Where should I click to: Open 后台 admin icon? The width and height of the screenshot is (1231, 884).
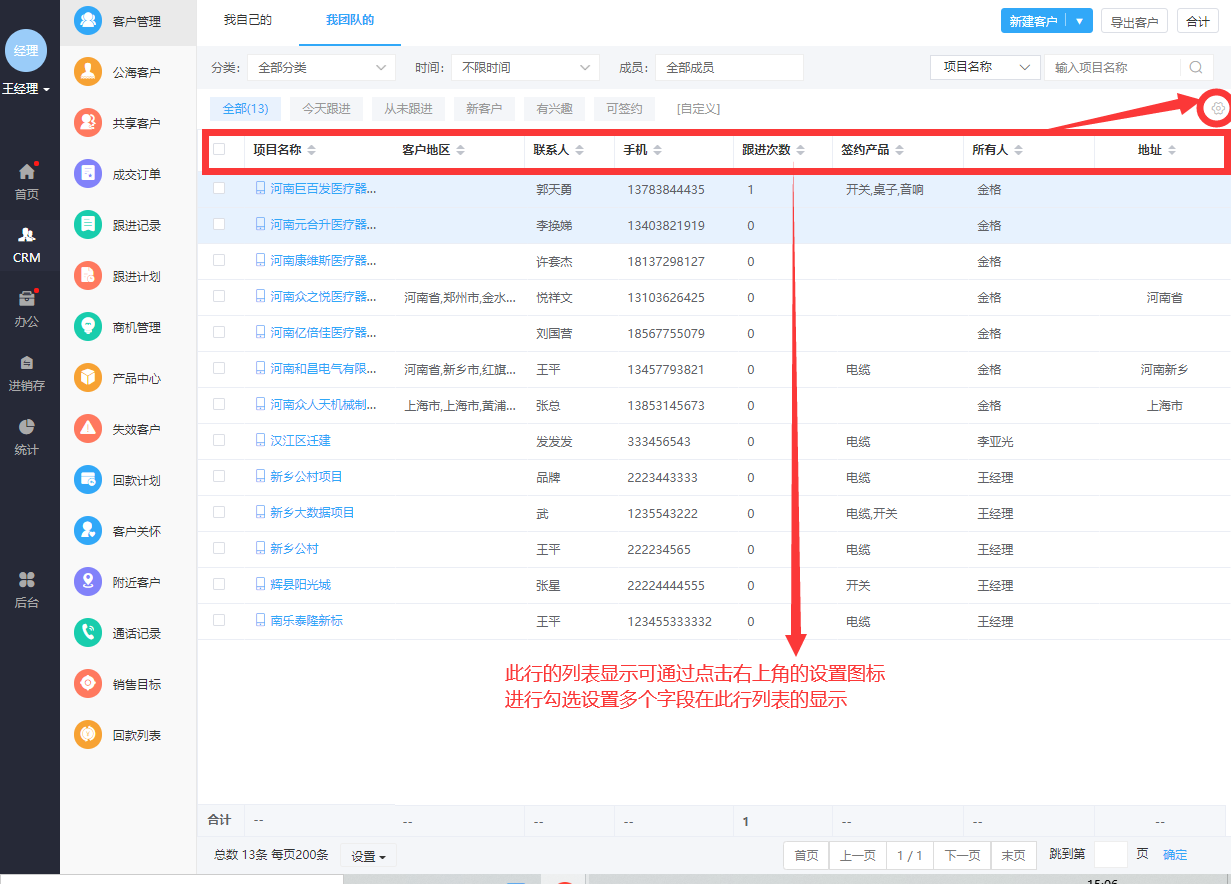[x=27, y=580]
